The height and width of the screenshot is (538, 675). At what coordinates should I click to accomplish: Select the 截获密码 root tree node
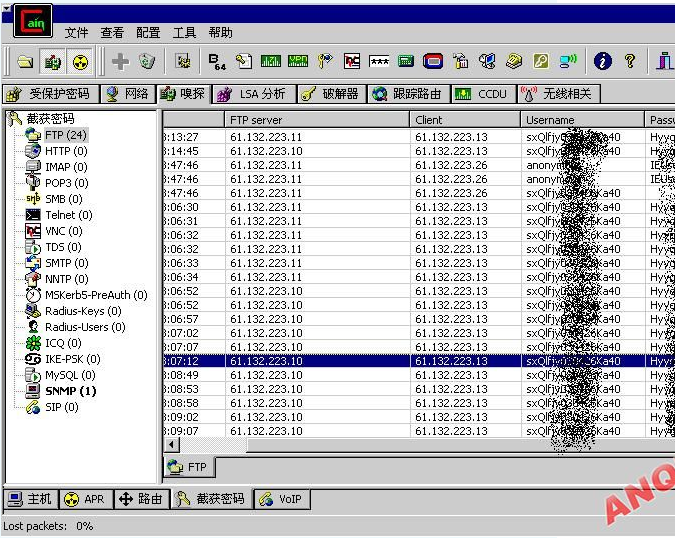tap(50, 118)
